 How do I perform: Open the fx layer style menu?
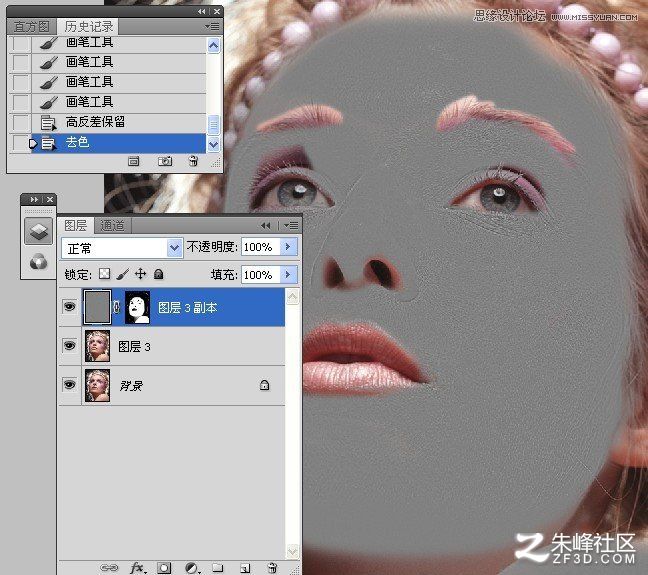(x=138, y=568)
